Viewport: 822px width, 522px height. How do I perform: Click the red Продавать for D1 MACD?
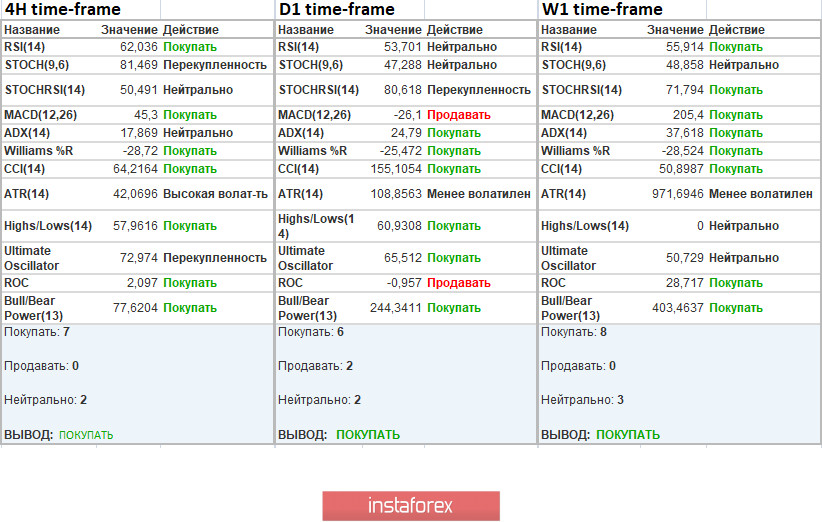tap(458, 115)
